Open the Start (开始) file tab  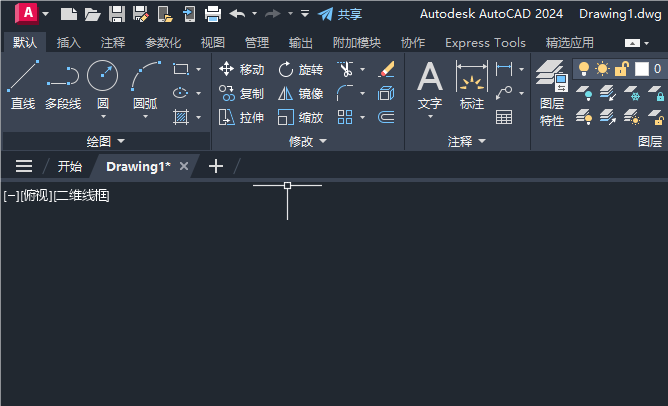(x=70, y=166)
